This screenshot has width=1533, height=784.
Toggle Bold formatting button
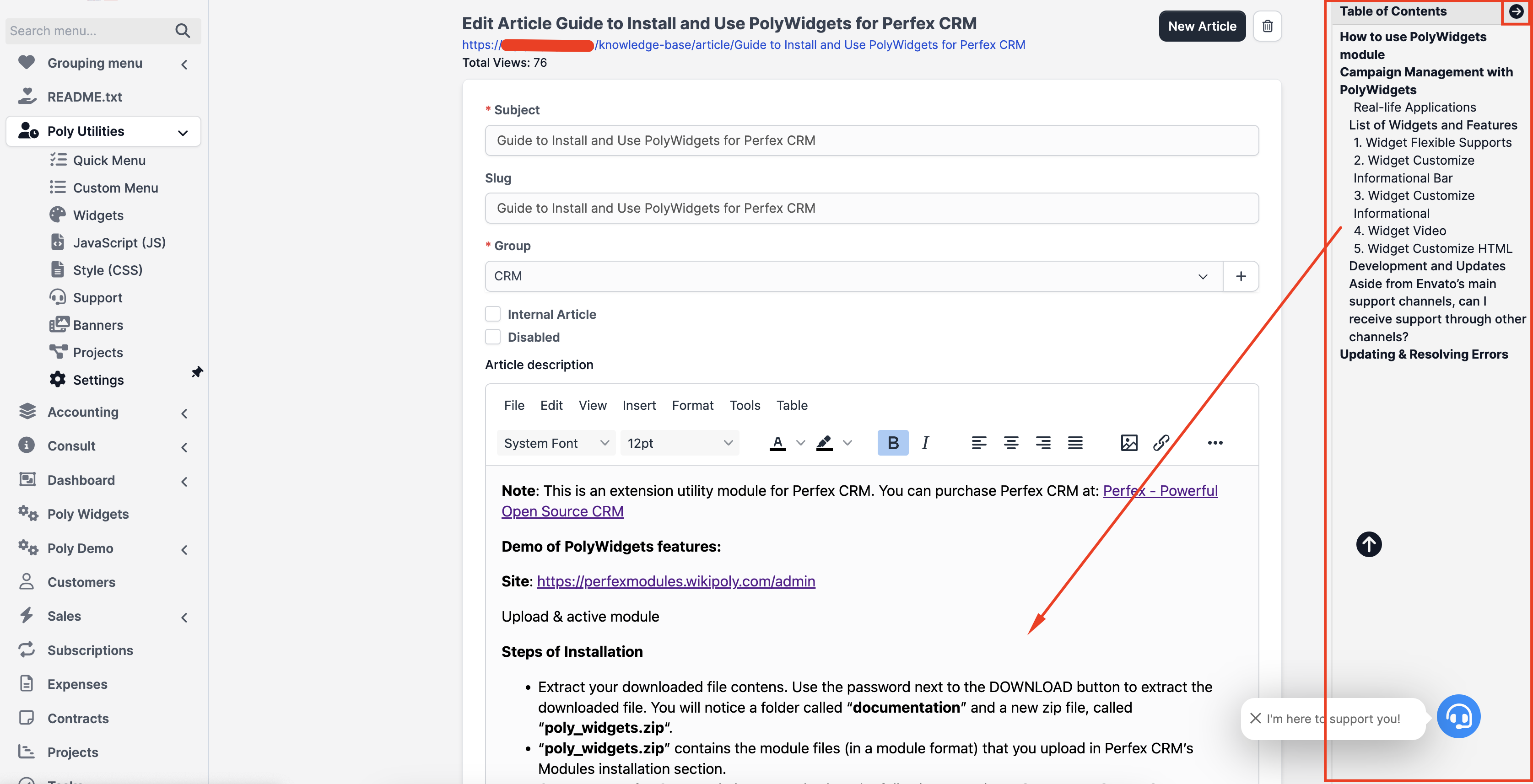tap(893, 443)
